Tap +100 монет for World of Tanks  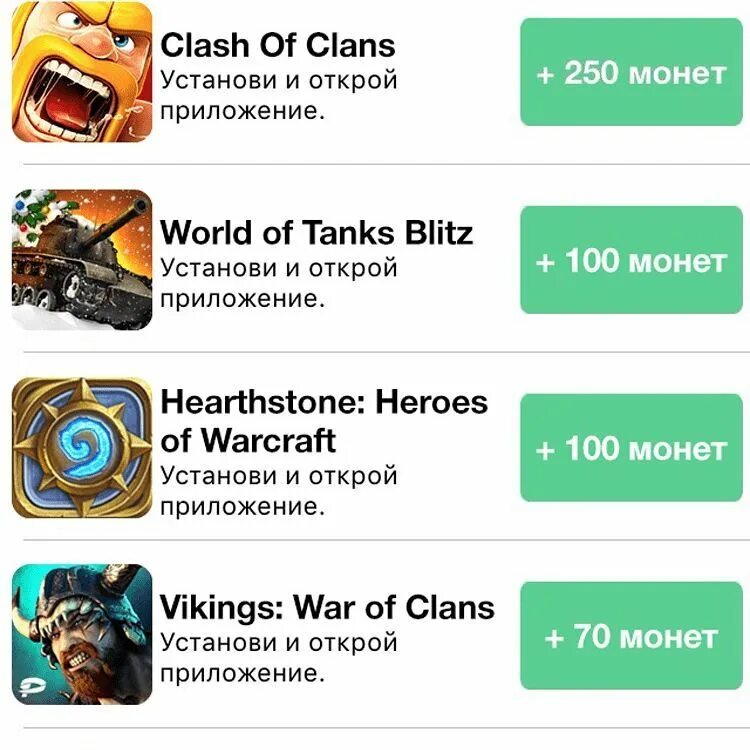click(x=631, y=260)
